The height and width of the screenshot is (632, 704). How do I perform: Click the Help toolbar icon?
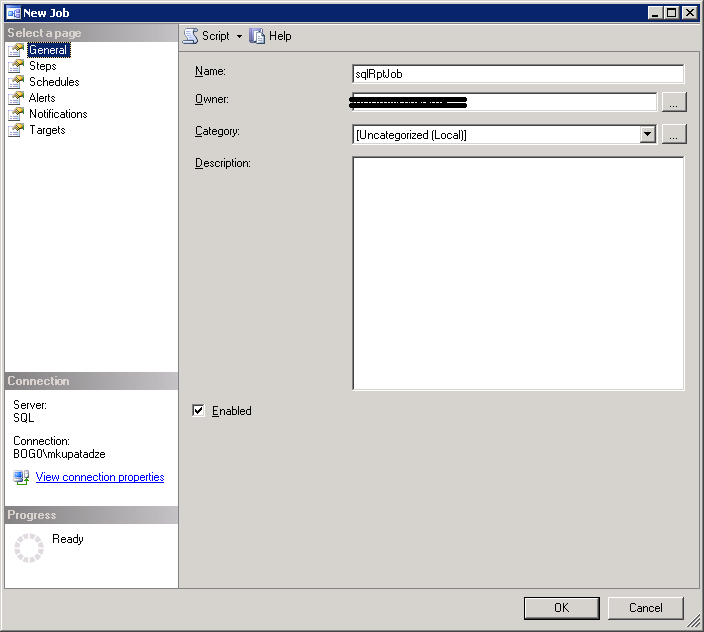tap(257, 36)
